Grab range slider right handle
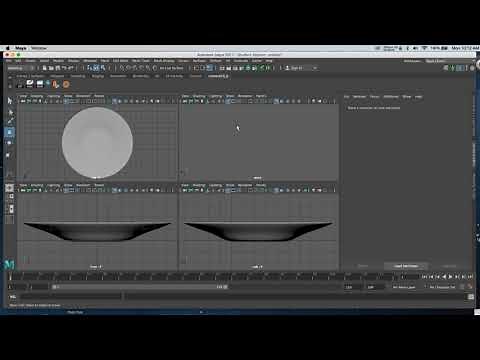The height and width of the screenshot is (360, 480). 226,287
